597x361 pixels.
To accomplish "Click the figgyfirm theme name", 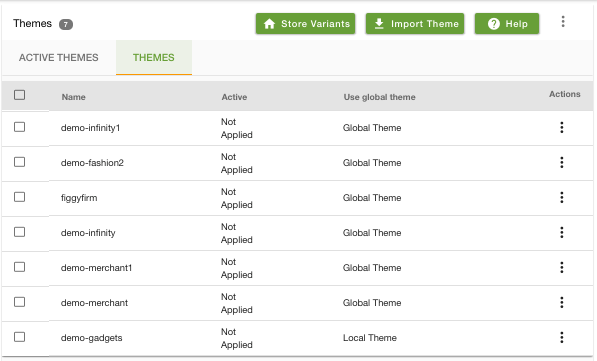I will 79,198.
